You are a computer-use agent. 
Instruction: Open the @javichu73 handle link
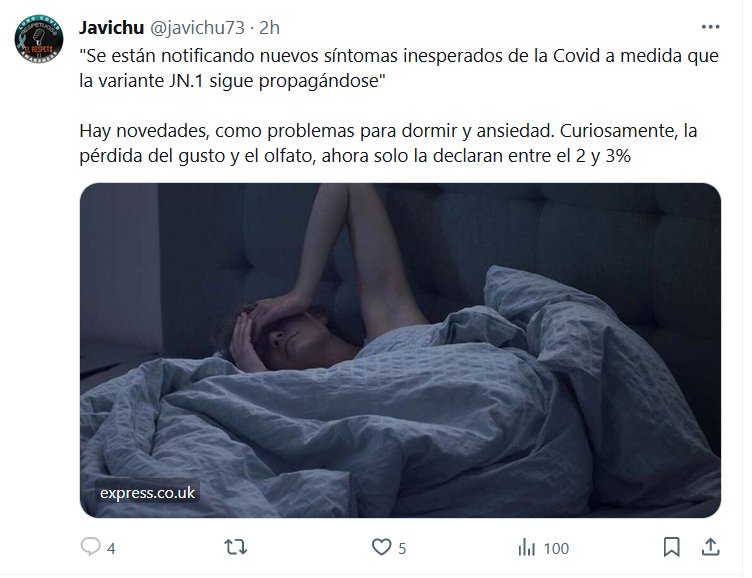pyautogui.click(x=198, y=28)
